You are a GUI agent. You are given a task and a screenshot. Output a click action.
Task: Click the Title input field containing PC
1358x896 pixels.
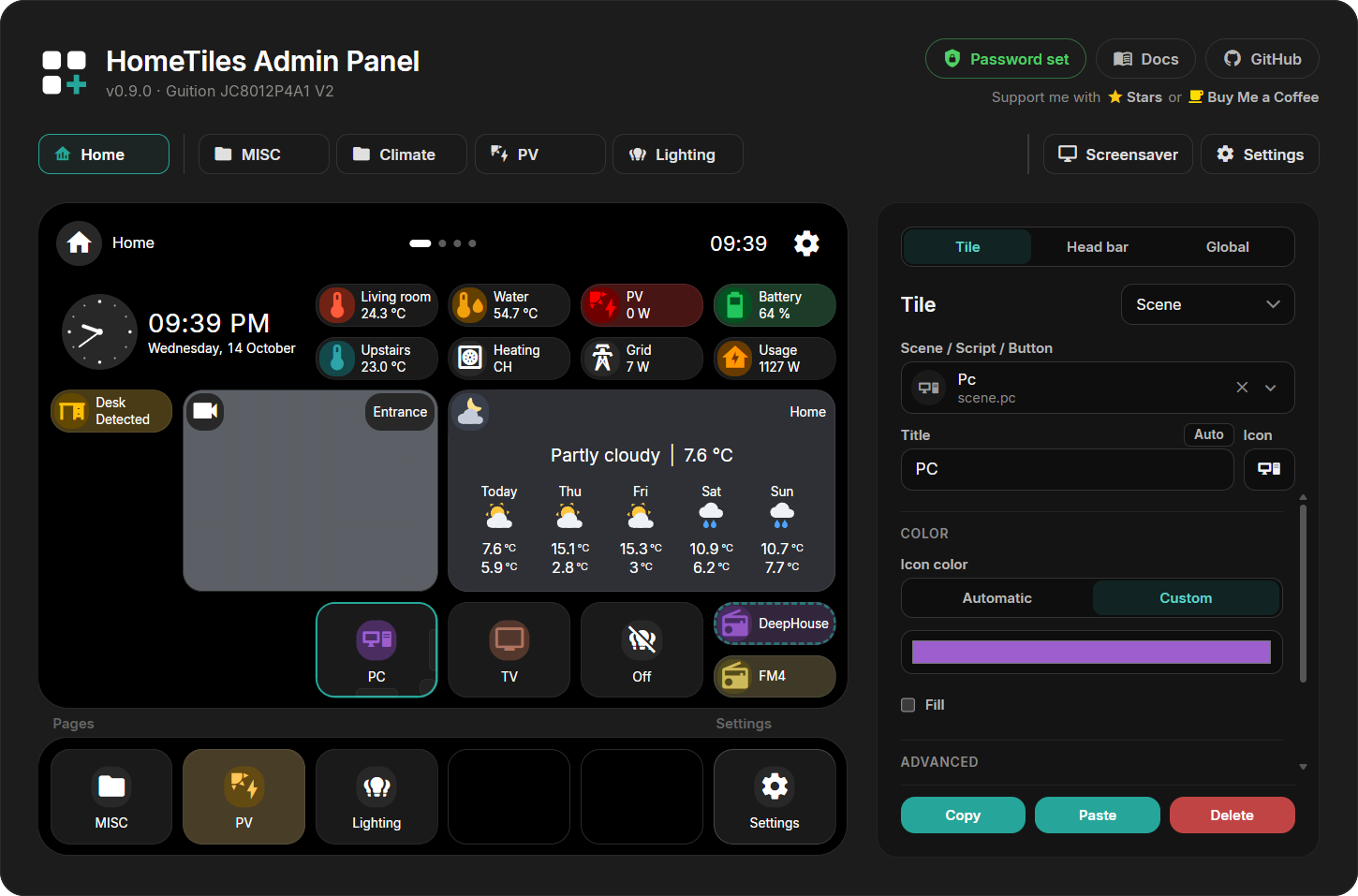click(1068, 469)
